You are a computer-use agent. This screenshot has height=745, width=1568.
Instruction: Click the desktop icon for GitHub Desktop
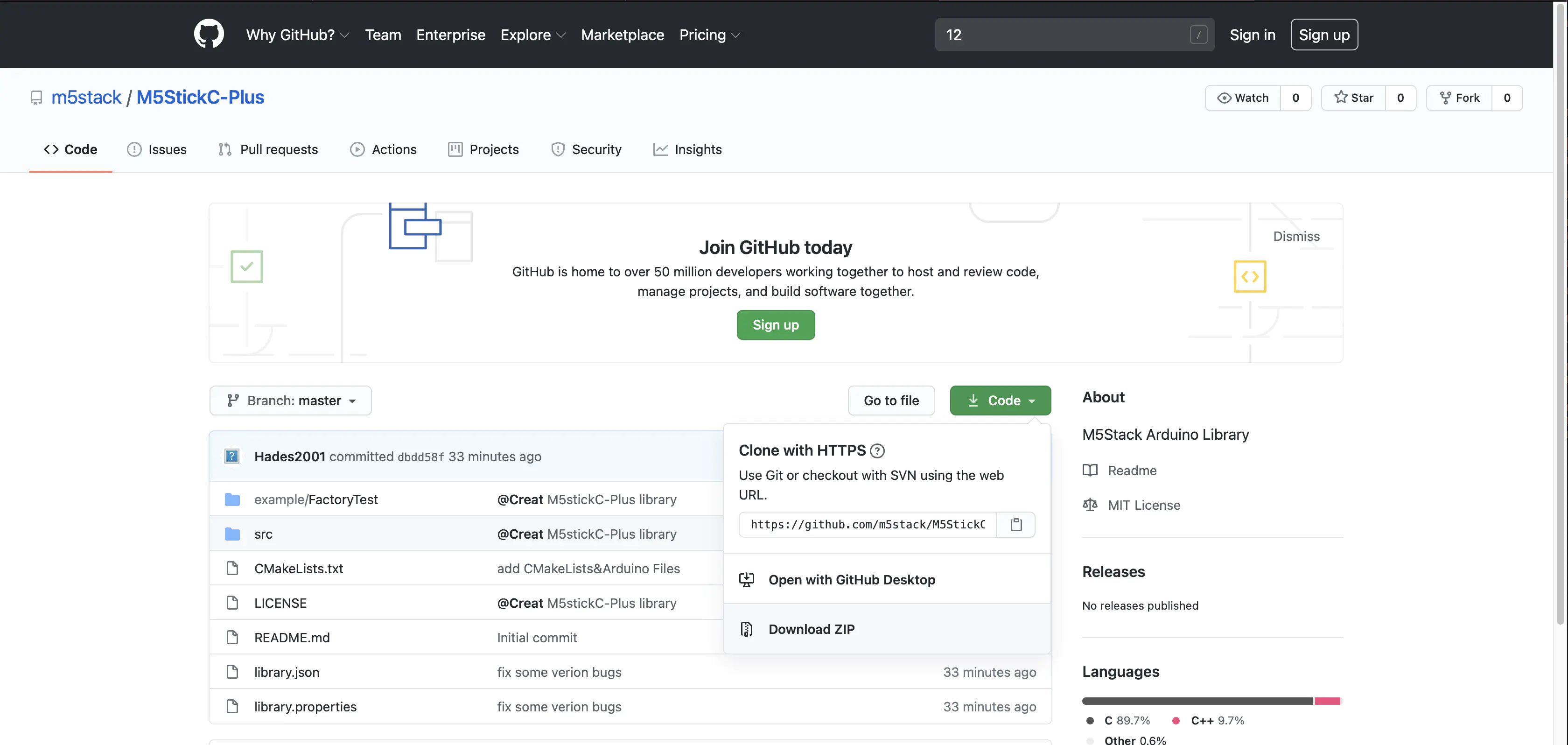point(746,580)
